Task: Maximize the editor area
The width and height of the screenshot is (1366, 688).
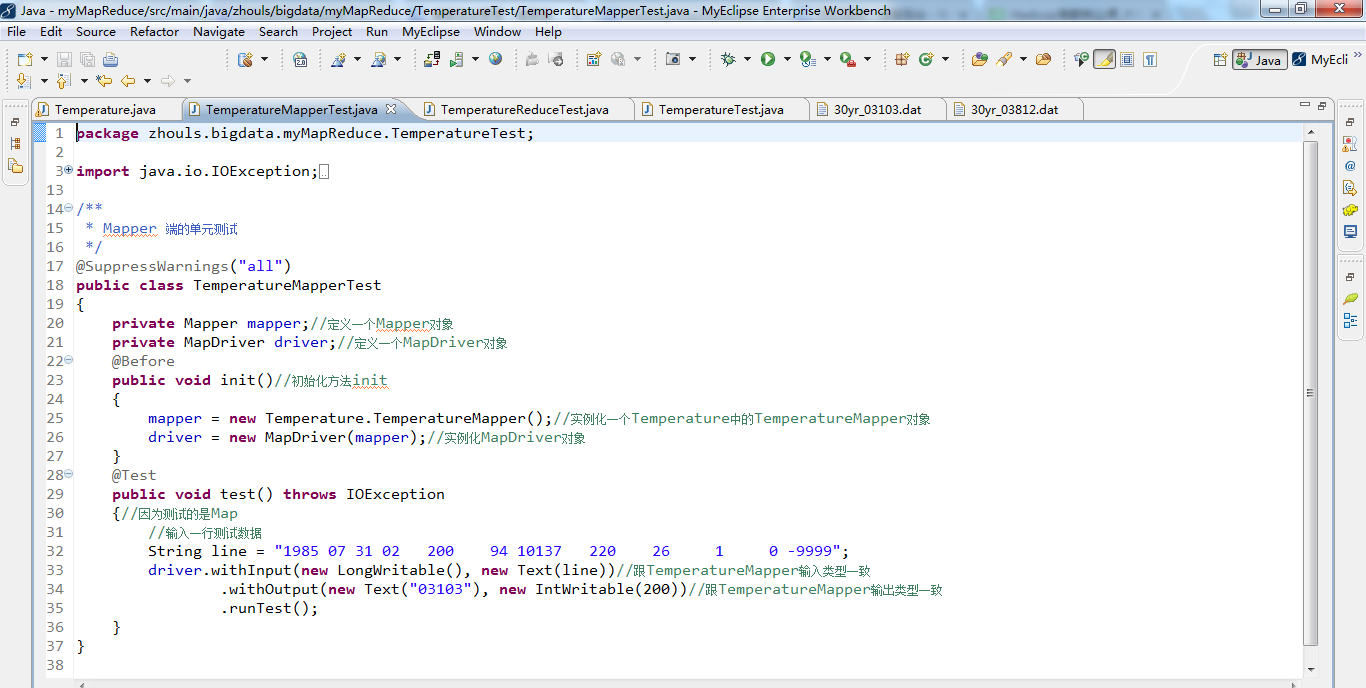Action: point(1321,106)
